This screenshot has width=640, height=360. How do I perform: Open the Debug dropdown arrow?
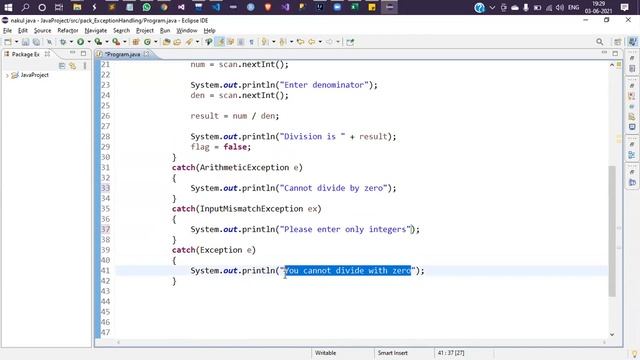click(71, 42)
